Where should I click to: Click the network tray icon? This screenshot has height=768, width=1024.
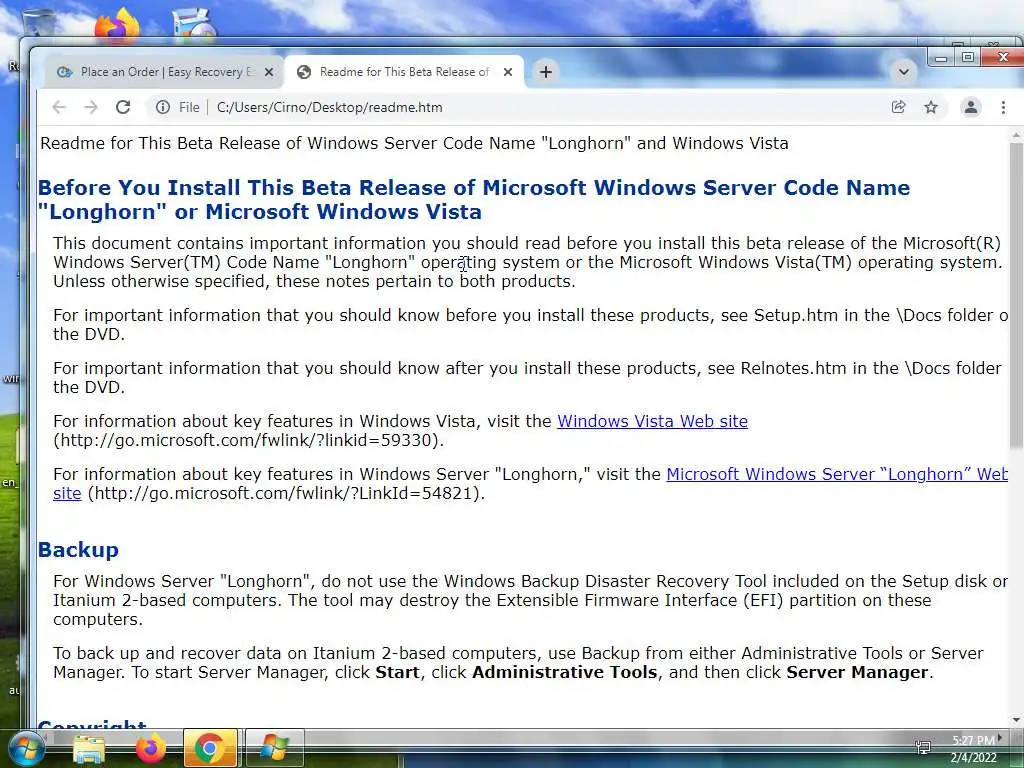[922, 747]
